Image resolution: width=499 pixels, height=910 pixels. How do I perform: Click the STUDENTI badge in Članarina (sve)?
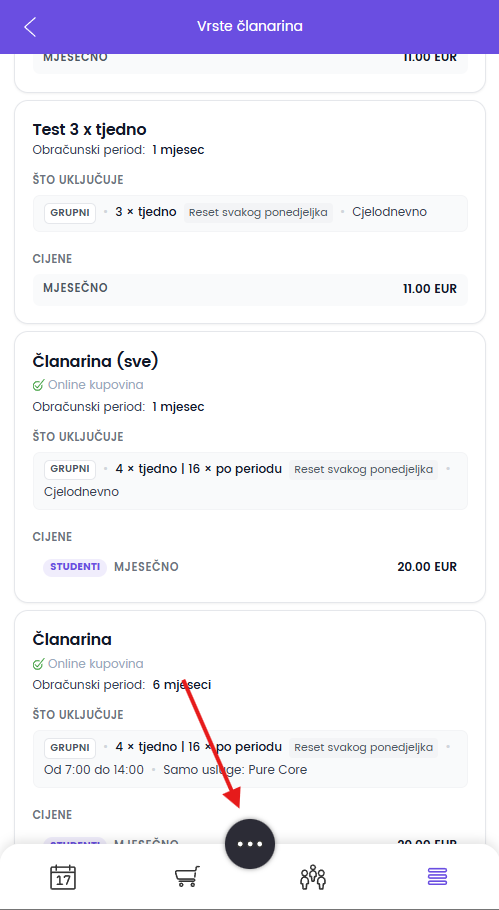pyautogui.click(x=75, y=567)
